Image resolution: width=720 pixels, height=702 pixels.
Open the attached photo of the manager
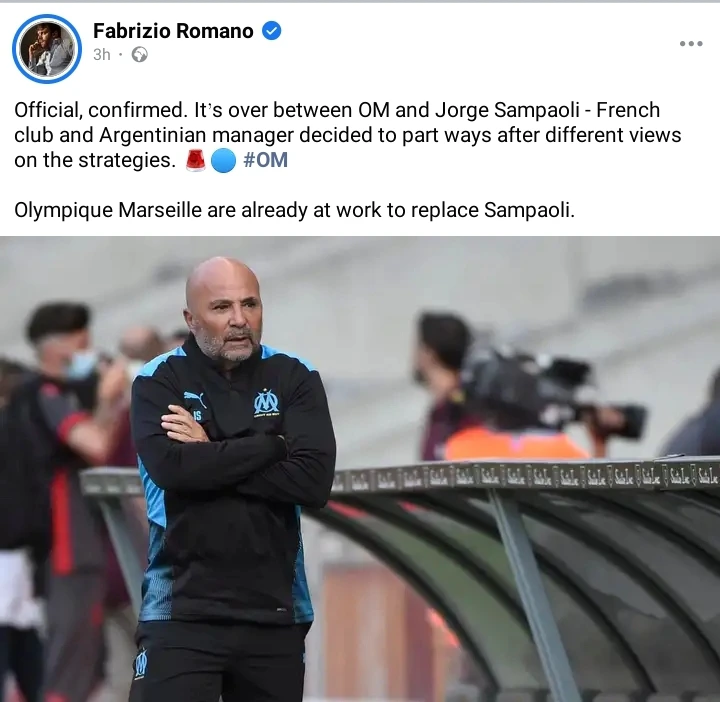pos(360,469)
